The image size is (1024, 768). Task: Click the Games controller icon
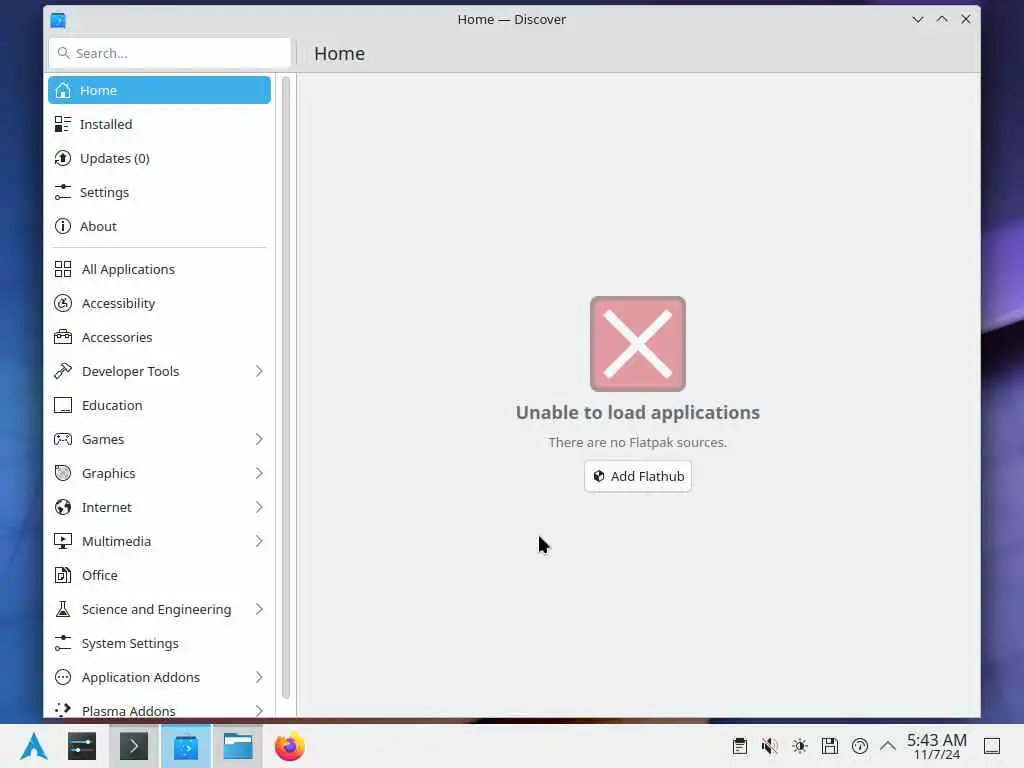tap(63, 439)
